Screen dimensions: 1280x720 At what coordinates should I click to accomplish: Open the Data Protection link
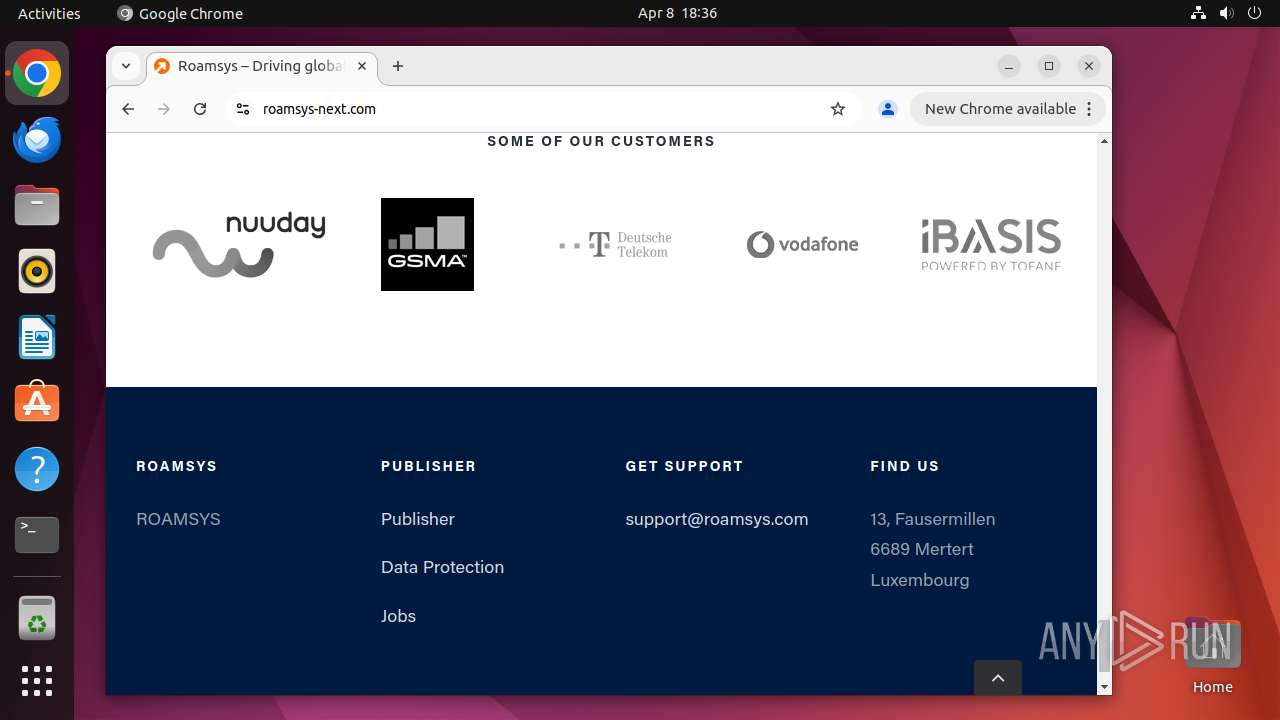442,567
